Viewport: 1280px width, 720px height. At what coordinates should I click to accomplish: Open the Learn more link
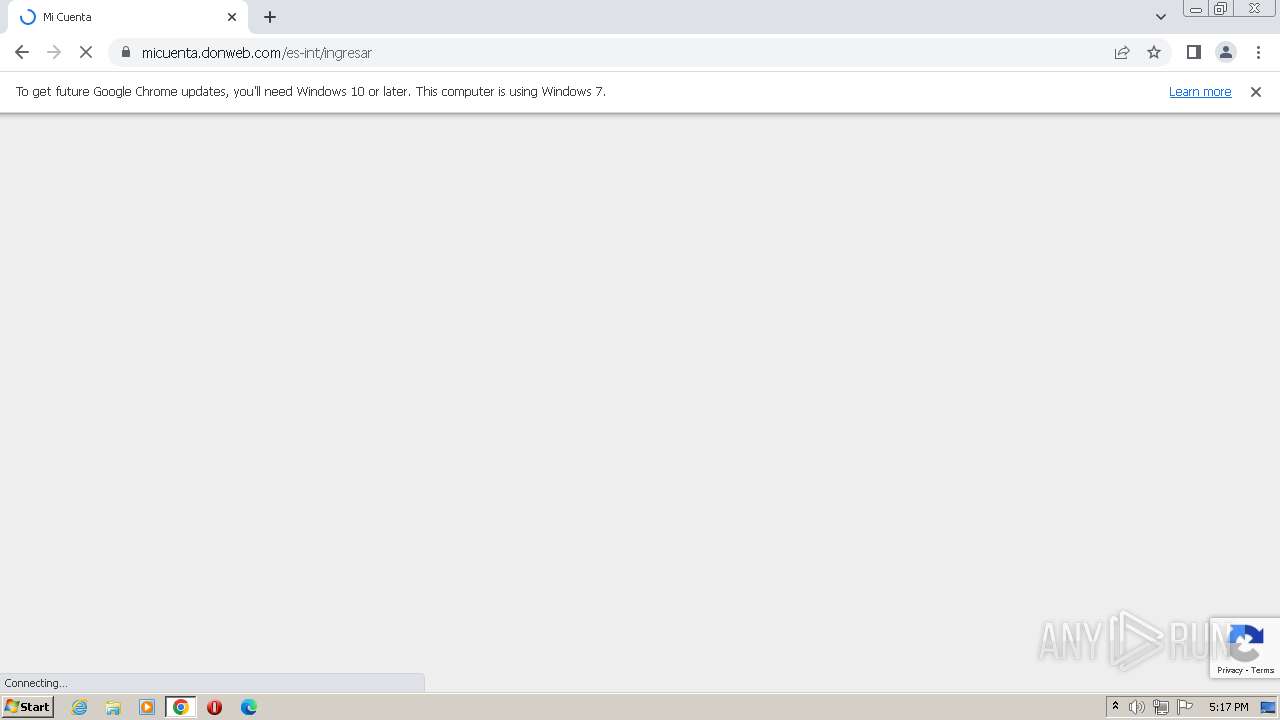tap(1200, 91)
